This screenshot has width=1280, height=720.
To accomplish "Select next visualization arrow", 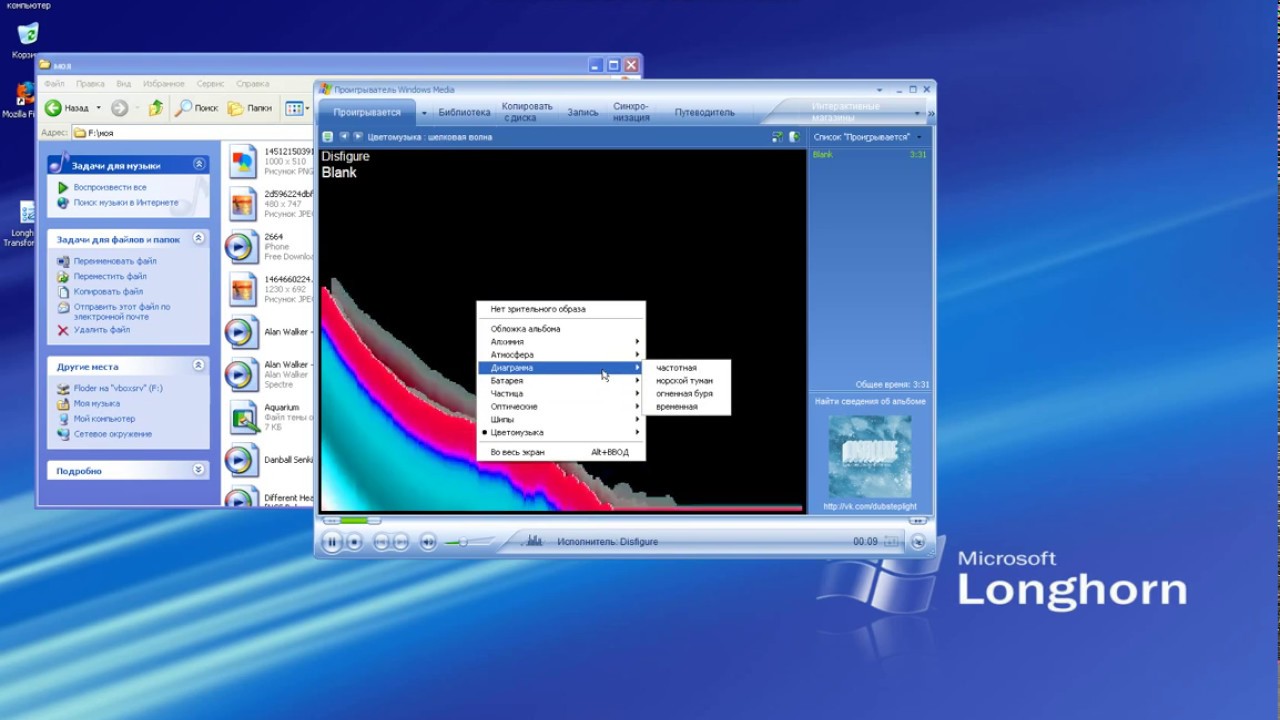I will (x=357, y=137).
